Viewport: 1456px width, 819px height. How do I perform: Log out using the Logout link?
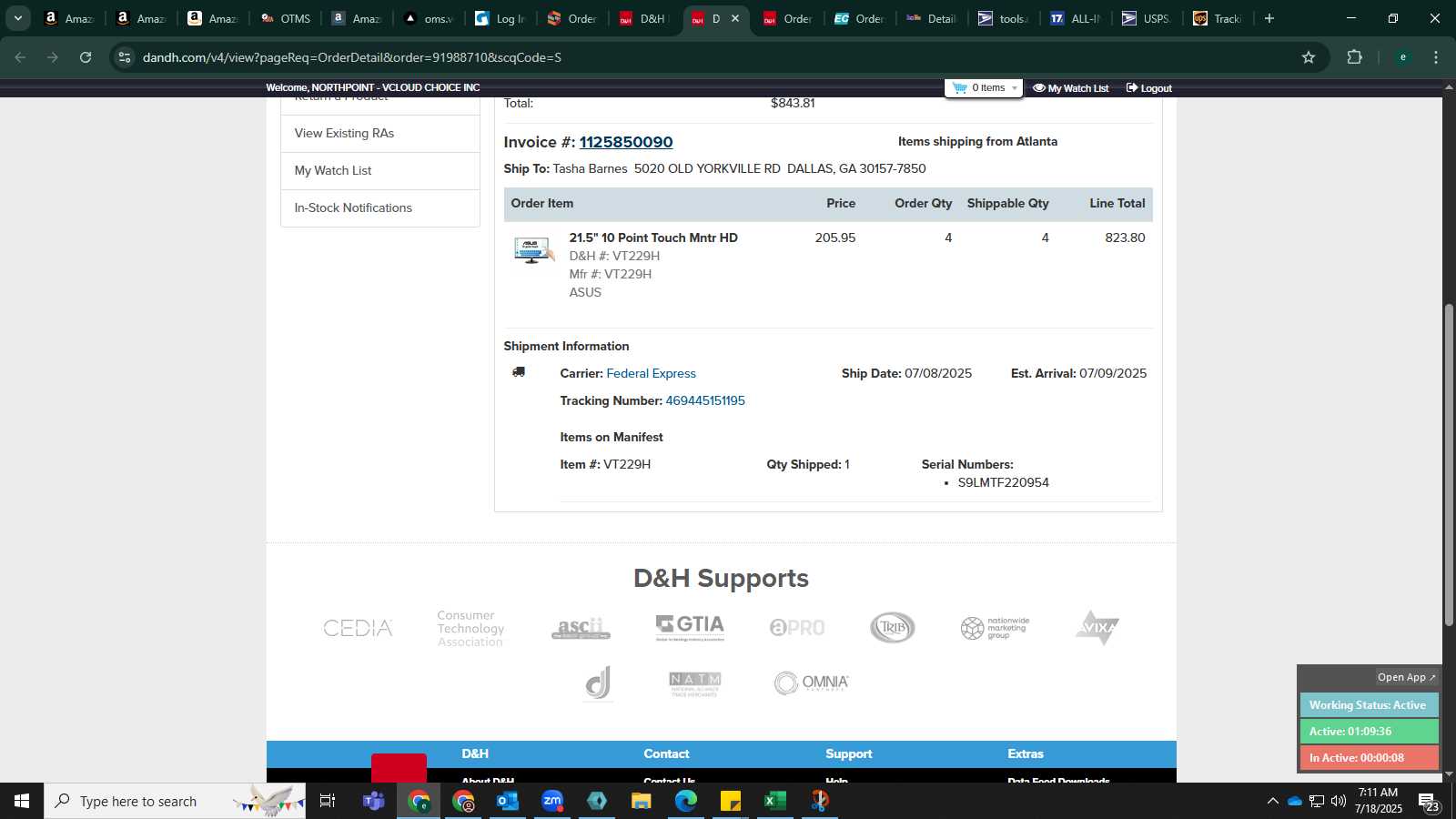coord(1148,88)
